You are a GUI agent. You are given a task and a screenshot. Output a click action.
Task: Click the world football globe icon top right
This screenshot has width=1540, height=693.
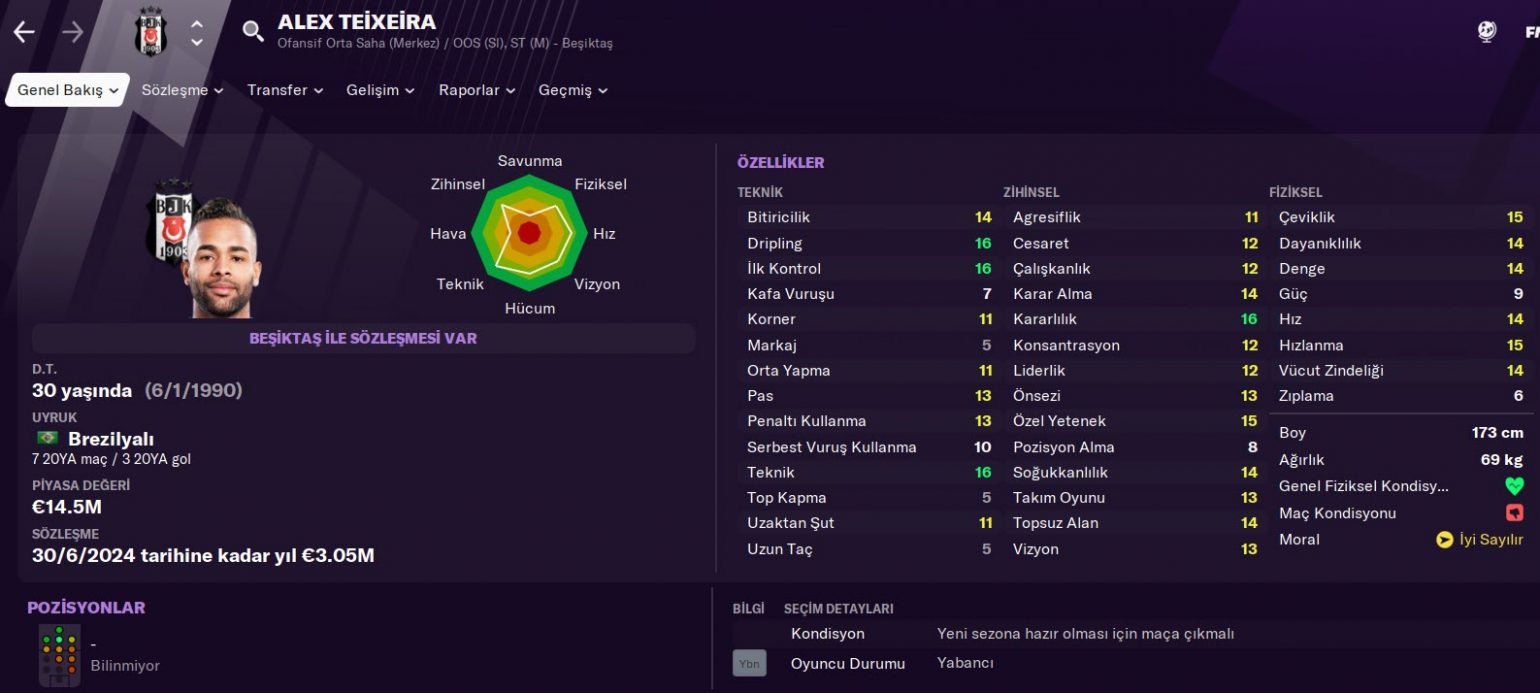point(1487,31)
